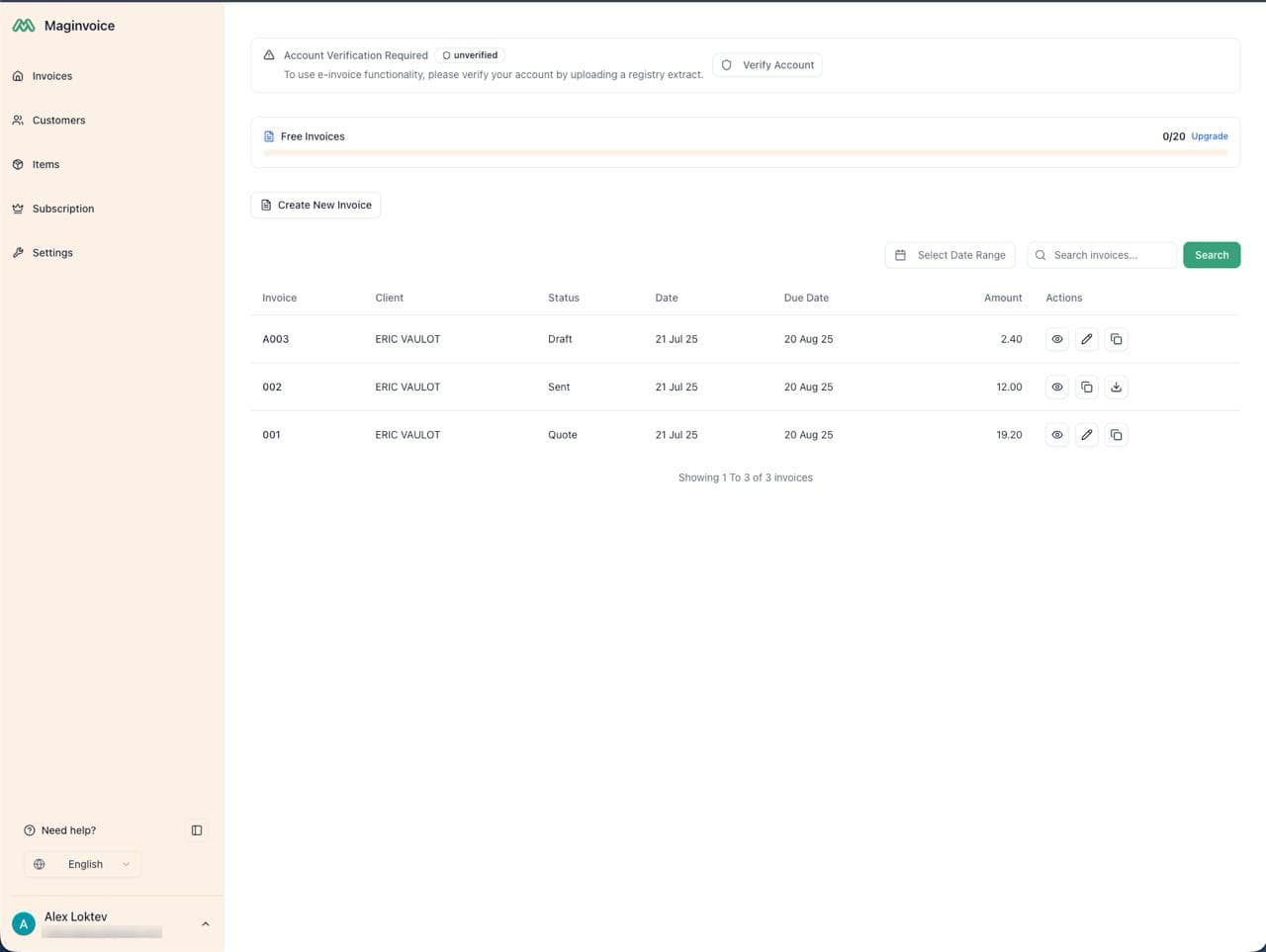Click amount 19.20
Viewport: 1266px width, 952px height.
click(x=1009, y=435)
